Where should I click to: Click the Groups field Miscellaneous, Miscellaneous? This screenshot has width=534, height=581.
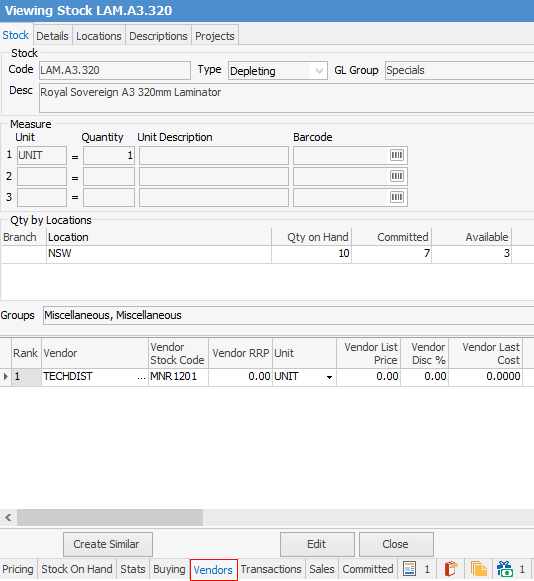288,315
